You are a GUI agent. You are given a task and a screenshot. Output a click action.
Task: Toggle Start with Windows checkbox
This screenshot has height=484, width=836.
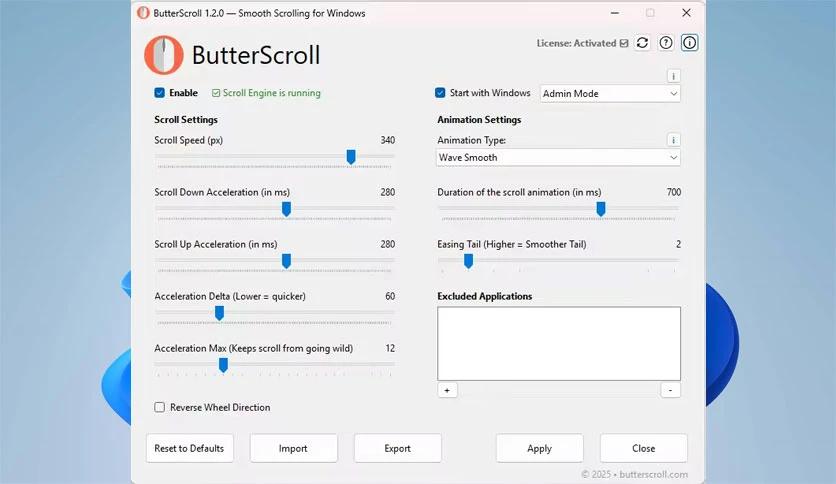pyautogui.click(x=440, y=93)
